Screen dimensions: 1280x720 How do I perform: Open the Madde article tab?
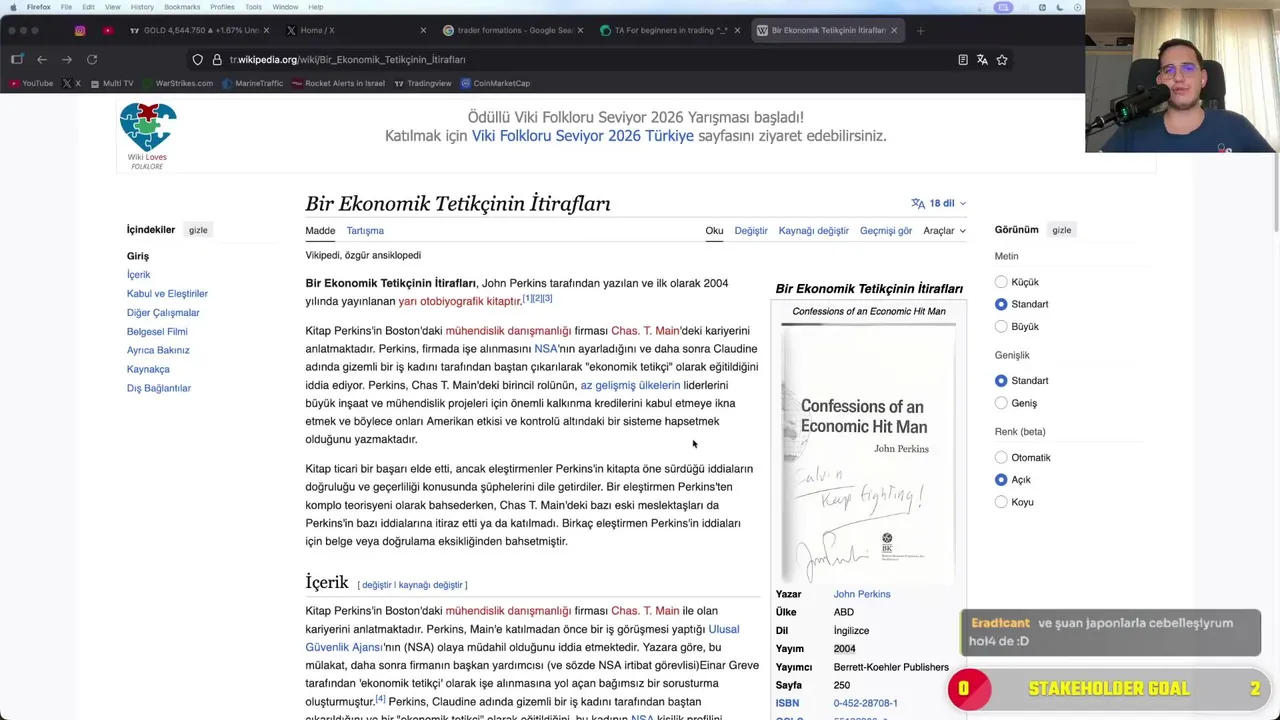[x=320, y=231]
